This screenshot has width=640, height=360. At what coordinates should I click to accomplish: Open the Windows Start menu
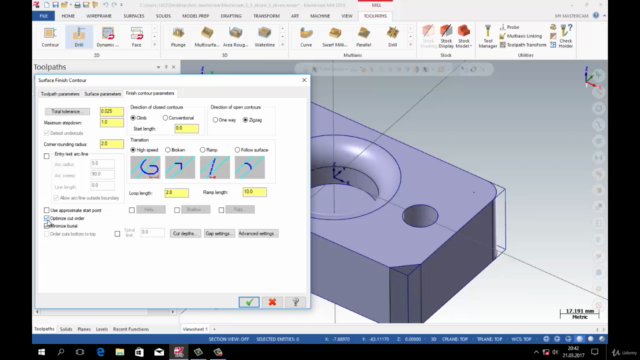[x=41, y=352]
